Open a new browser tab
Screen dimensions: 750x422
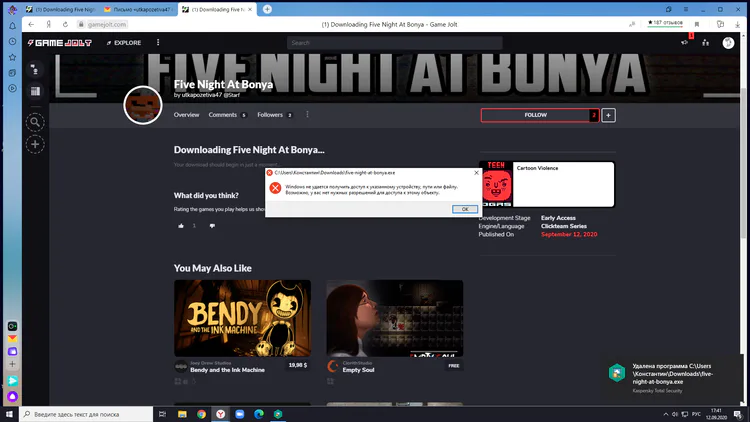(x=267, y=9)
